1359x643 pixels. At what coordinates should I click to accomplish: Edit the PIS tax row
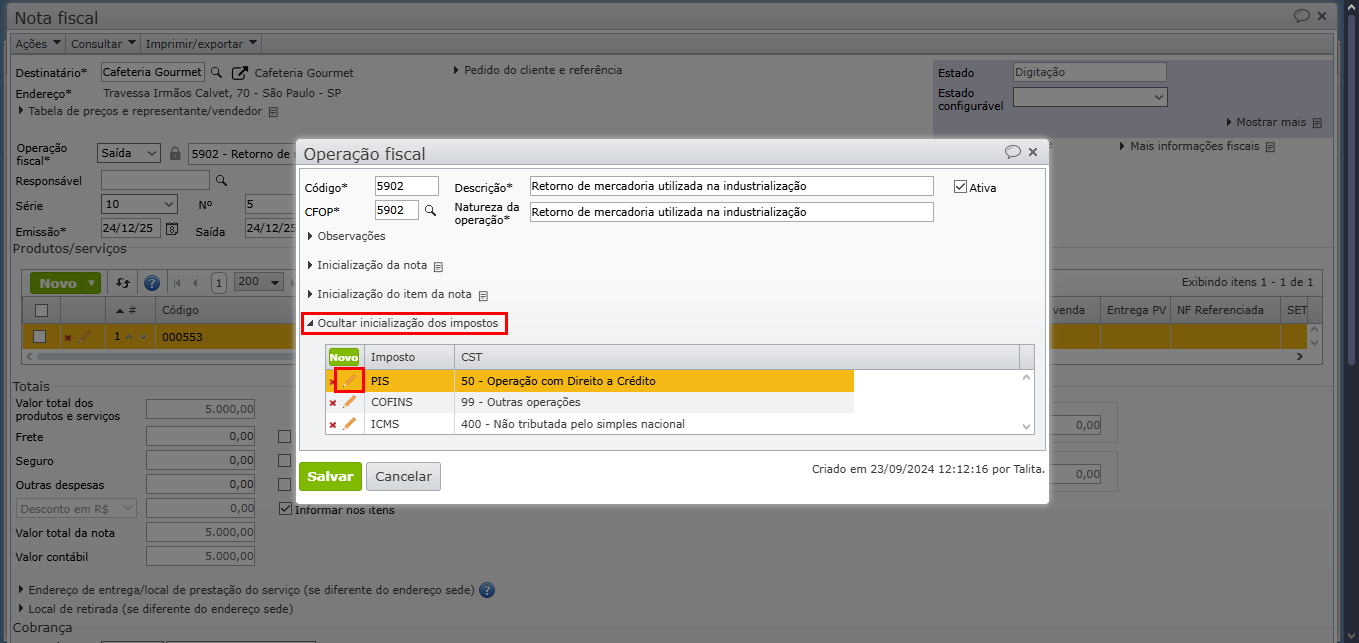tap(349, 380)
